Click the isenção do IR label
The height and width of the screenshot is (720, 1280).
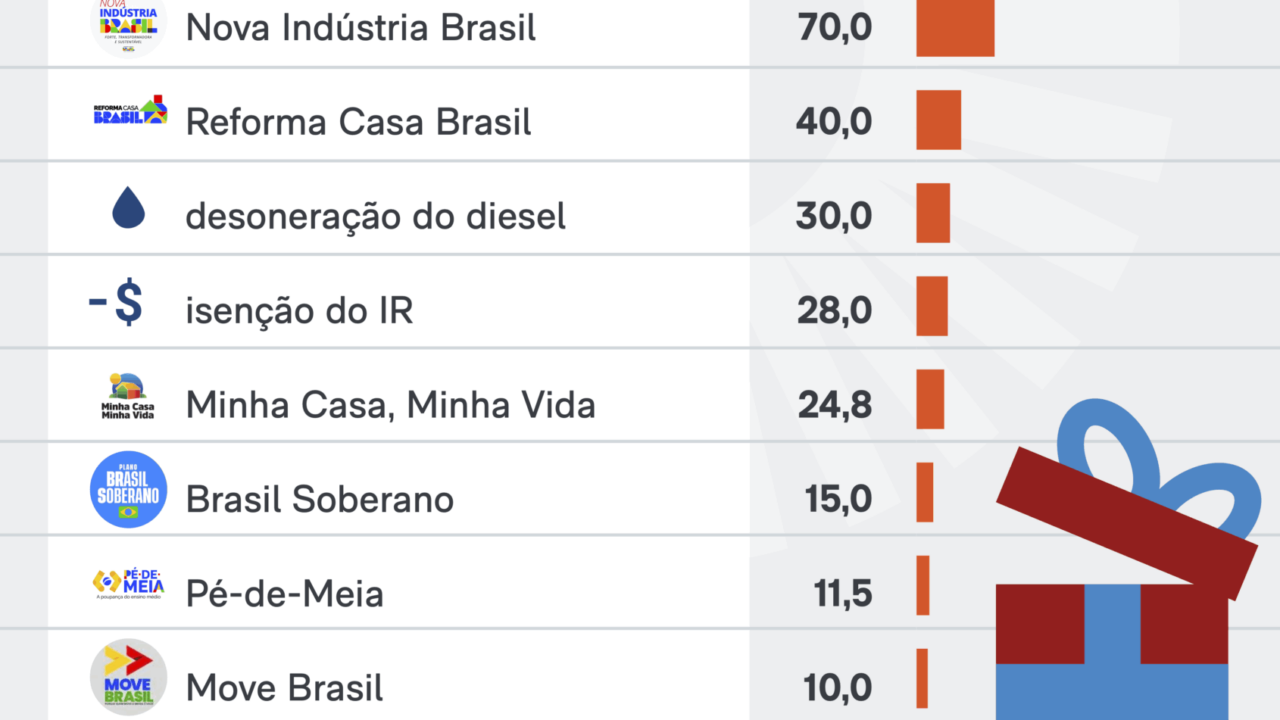click(x=299, y=311)
